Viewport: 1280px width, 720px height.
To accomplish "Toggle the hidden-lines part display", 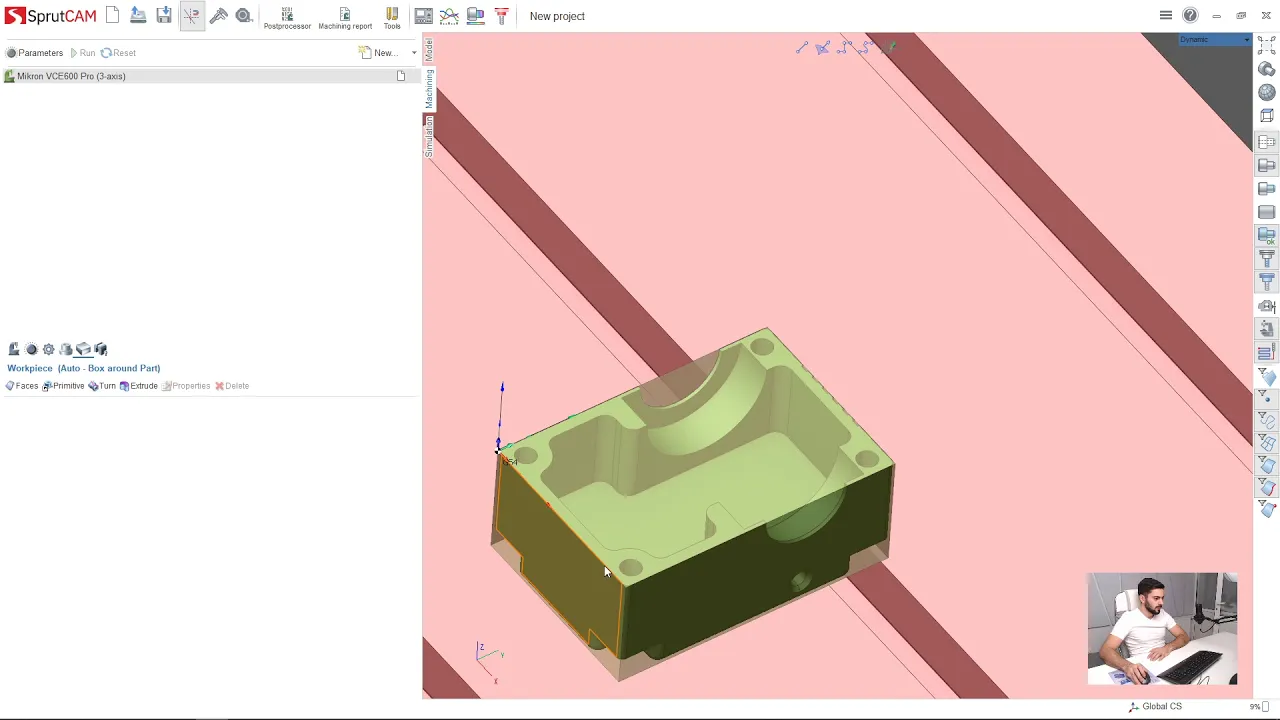I will click(1267, 142).
